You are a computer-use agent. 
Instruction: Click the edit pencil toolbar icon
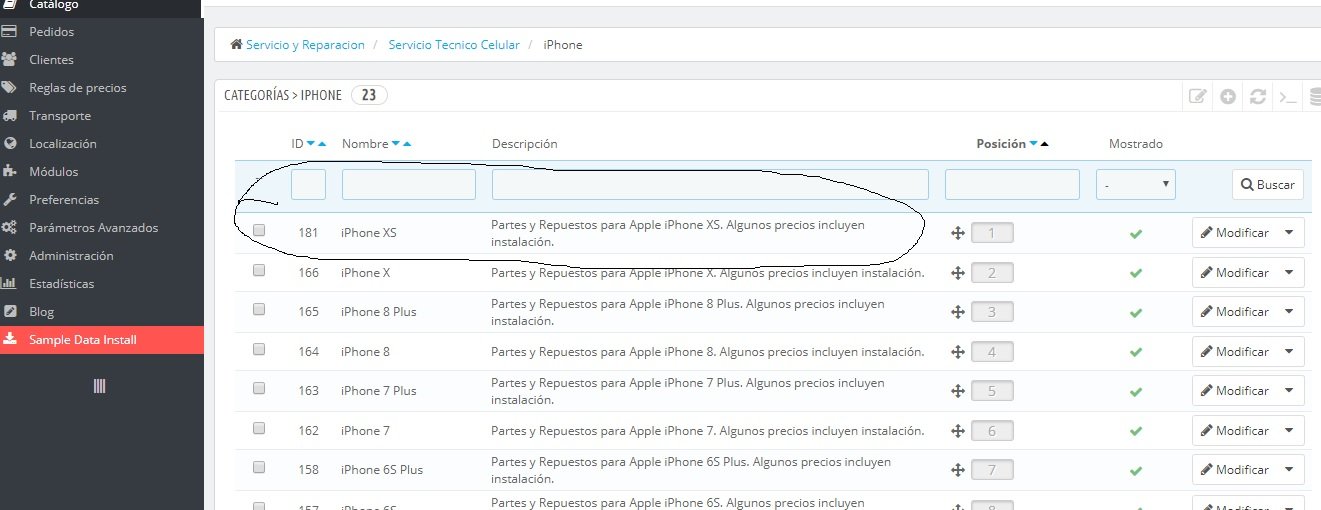[1197, 97]
